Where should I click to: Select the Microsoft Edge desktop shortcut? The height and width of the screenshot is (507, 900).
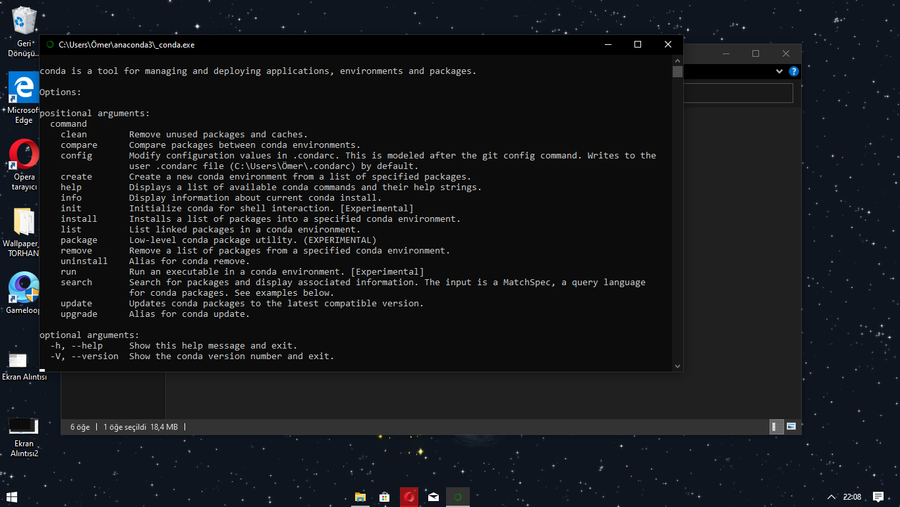24,98
